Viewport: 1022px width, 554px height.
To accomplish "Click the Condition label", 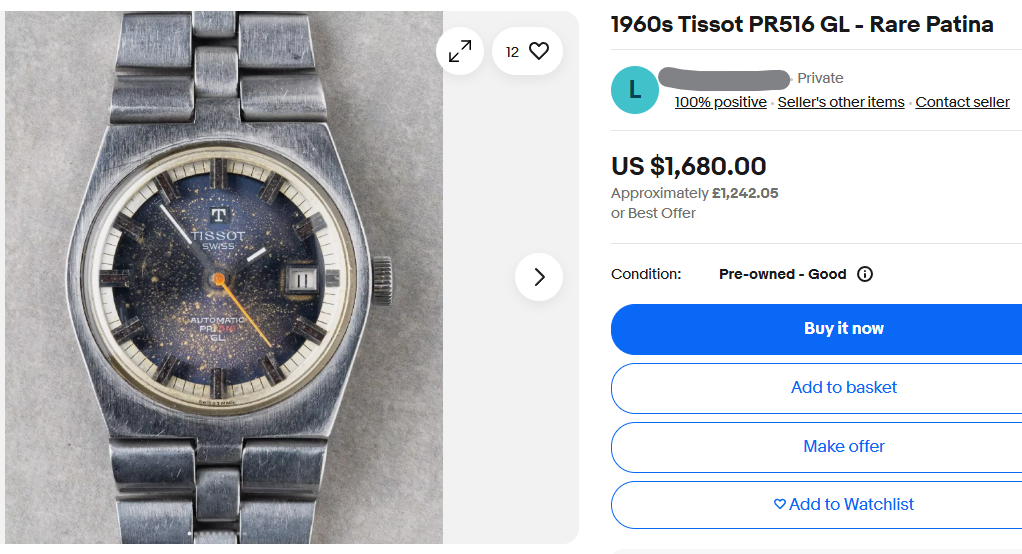I will 646,274.
